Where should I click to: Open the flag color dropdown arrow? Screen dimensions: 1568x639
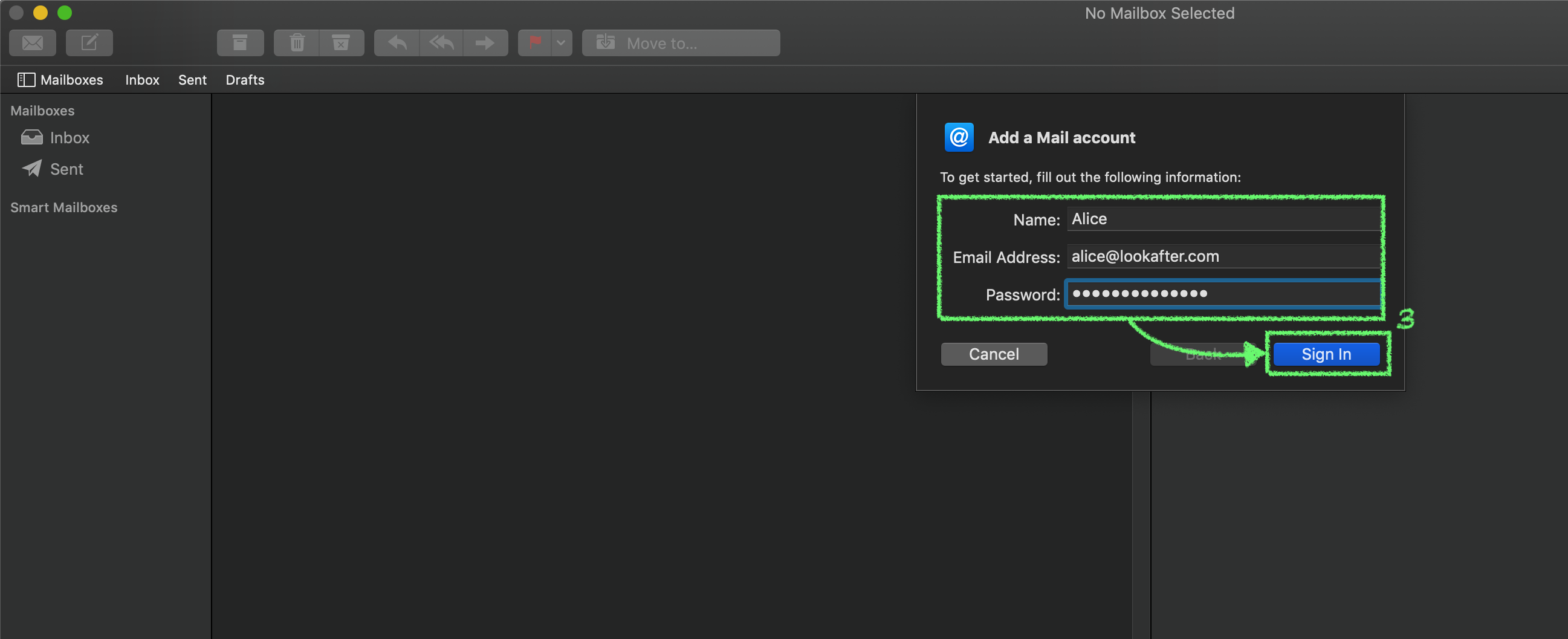(x=561, y=43)
